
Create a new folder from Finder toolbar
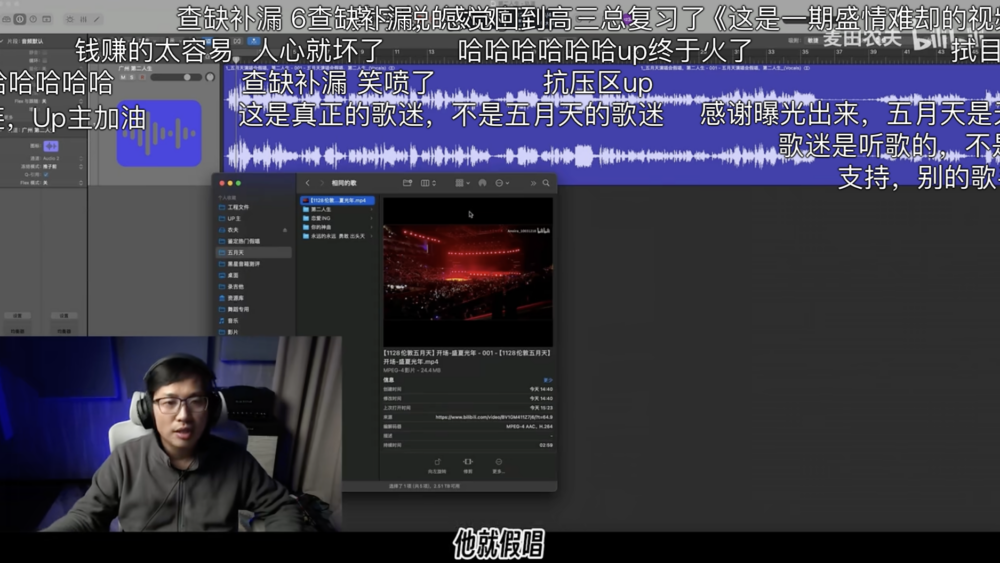click(408, 183)
